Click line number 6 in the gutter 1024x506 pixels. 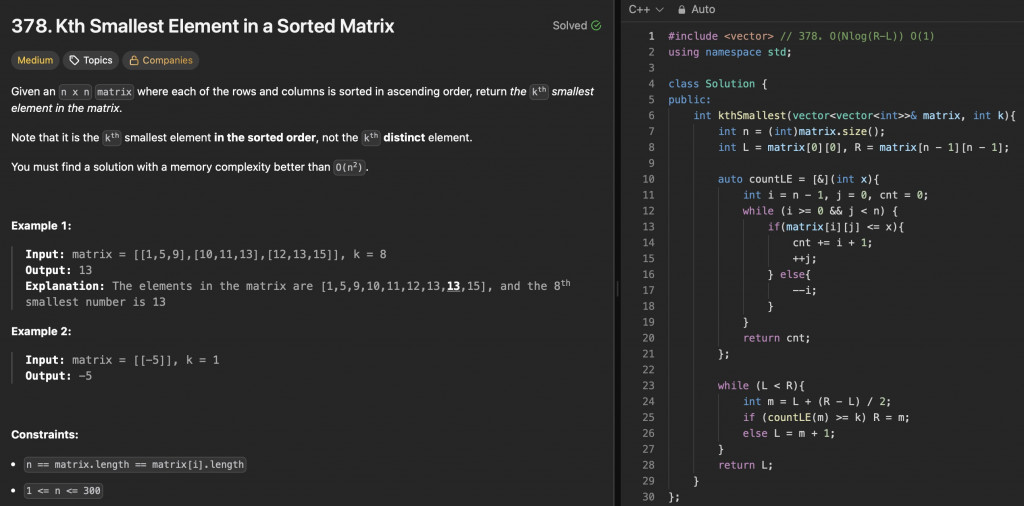click(650, 116)
